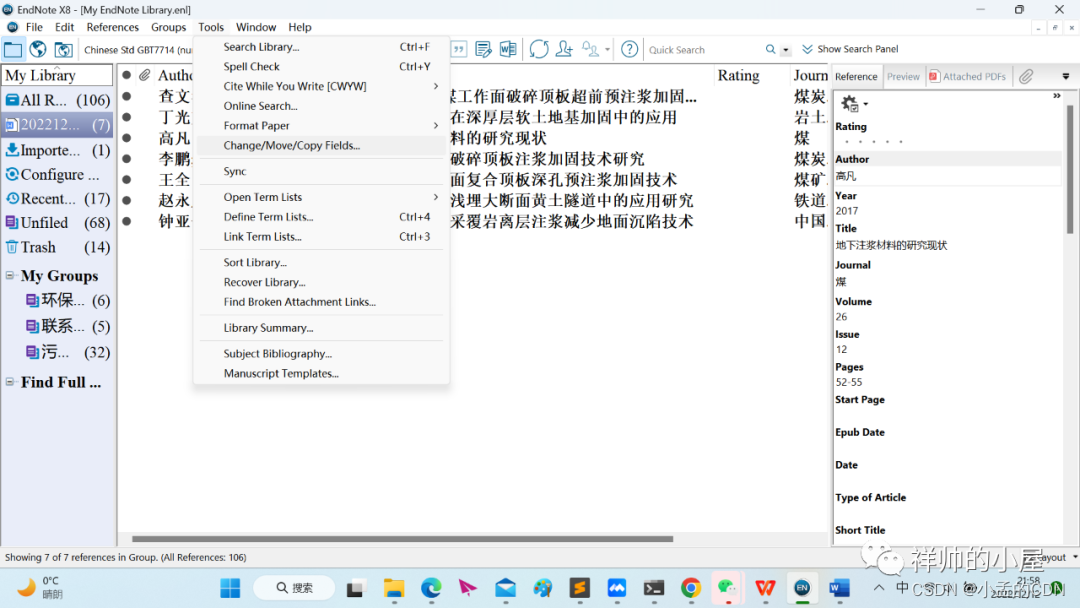Image resolution: width=1080 pixels, height=608 pixels.
Task: Click the paperclip attach file icon
Action: [x=1026, y=76]
